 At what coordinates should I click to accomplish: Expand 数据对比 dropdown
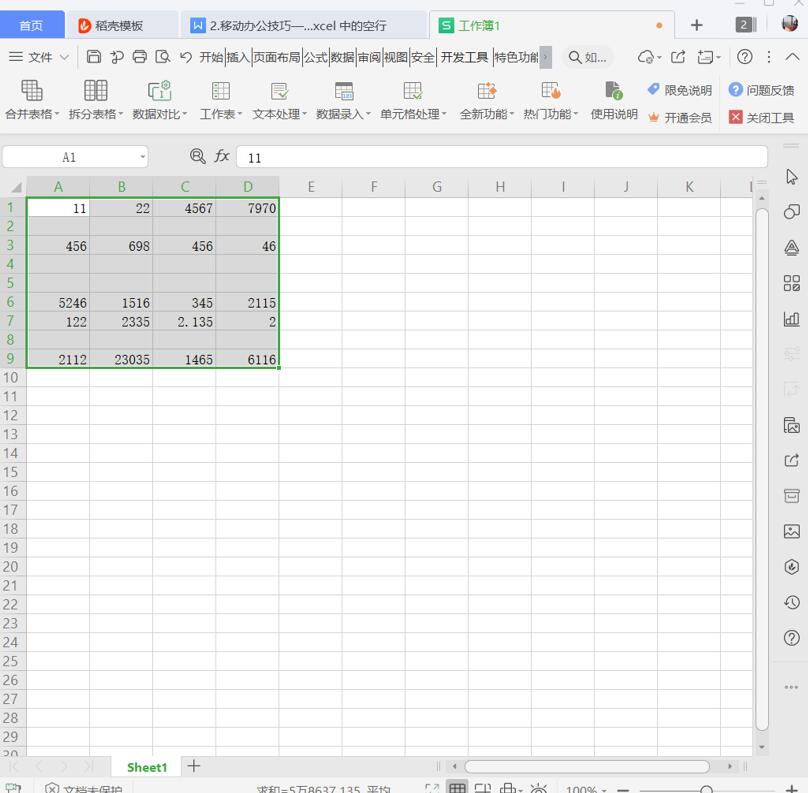point(184,114)
